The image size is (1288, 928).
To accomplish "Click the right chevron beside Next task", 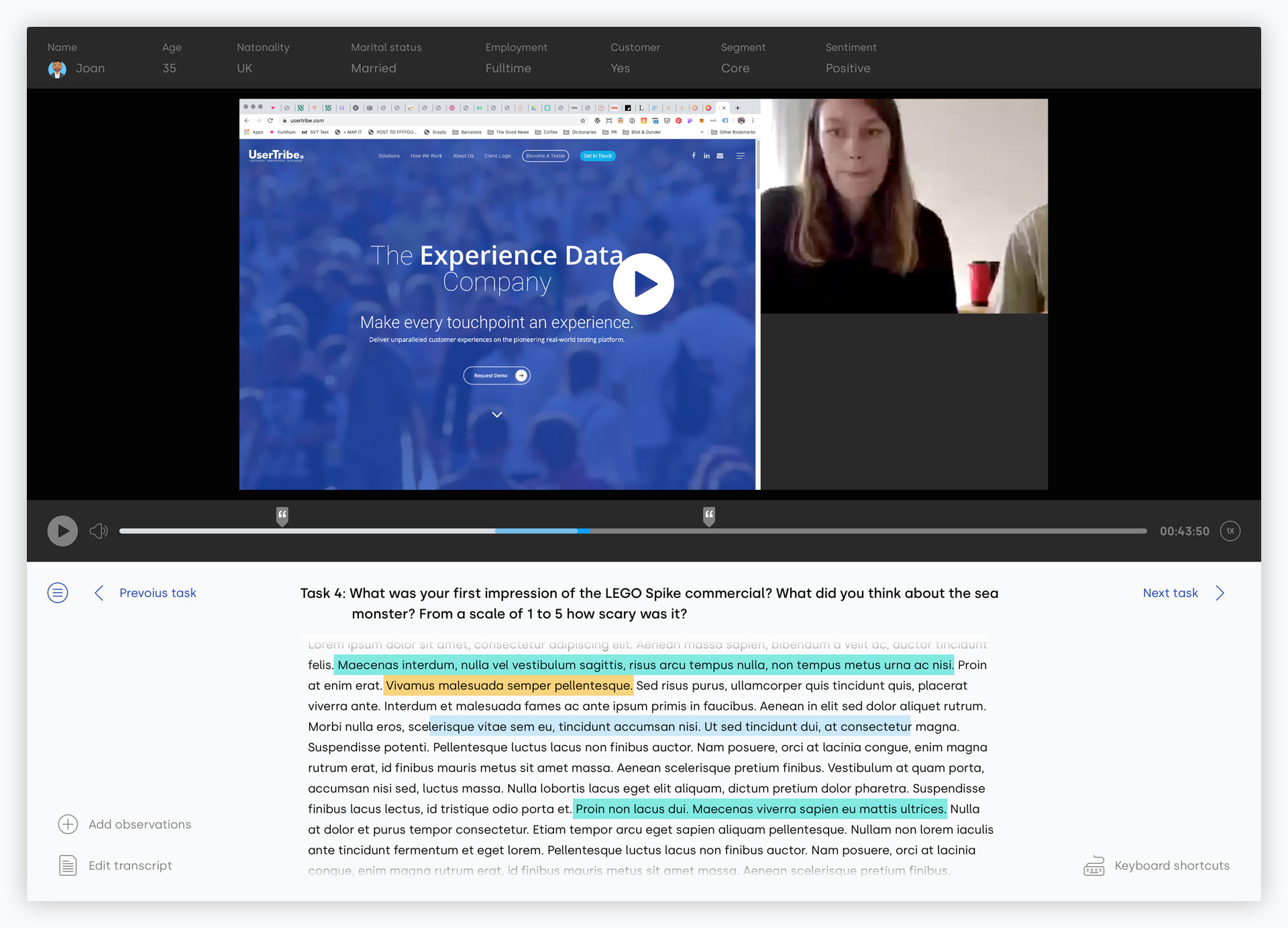I will pyautogui.click(x=1220, y=592).
